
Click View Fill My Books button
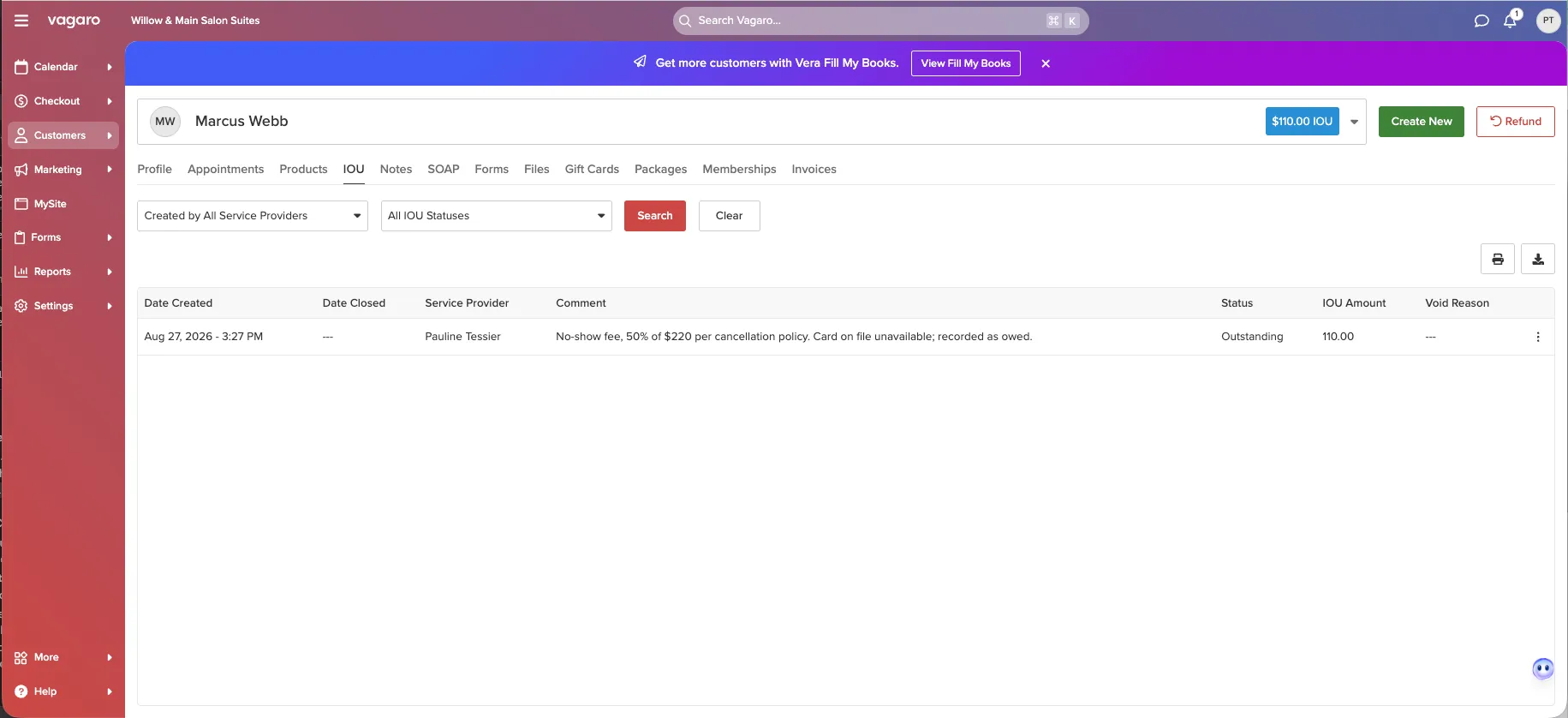(966, 63)
